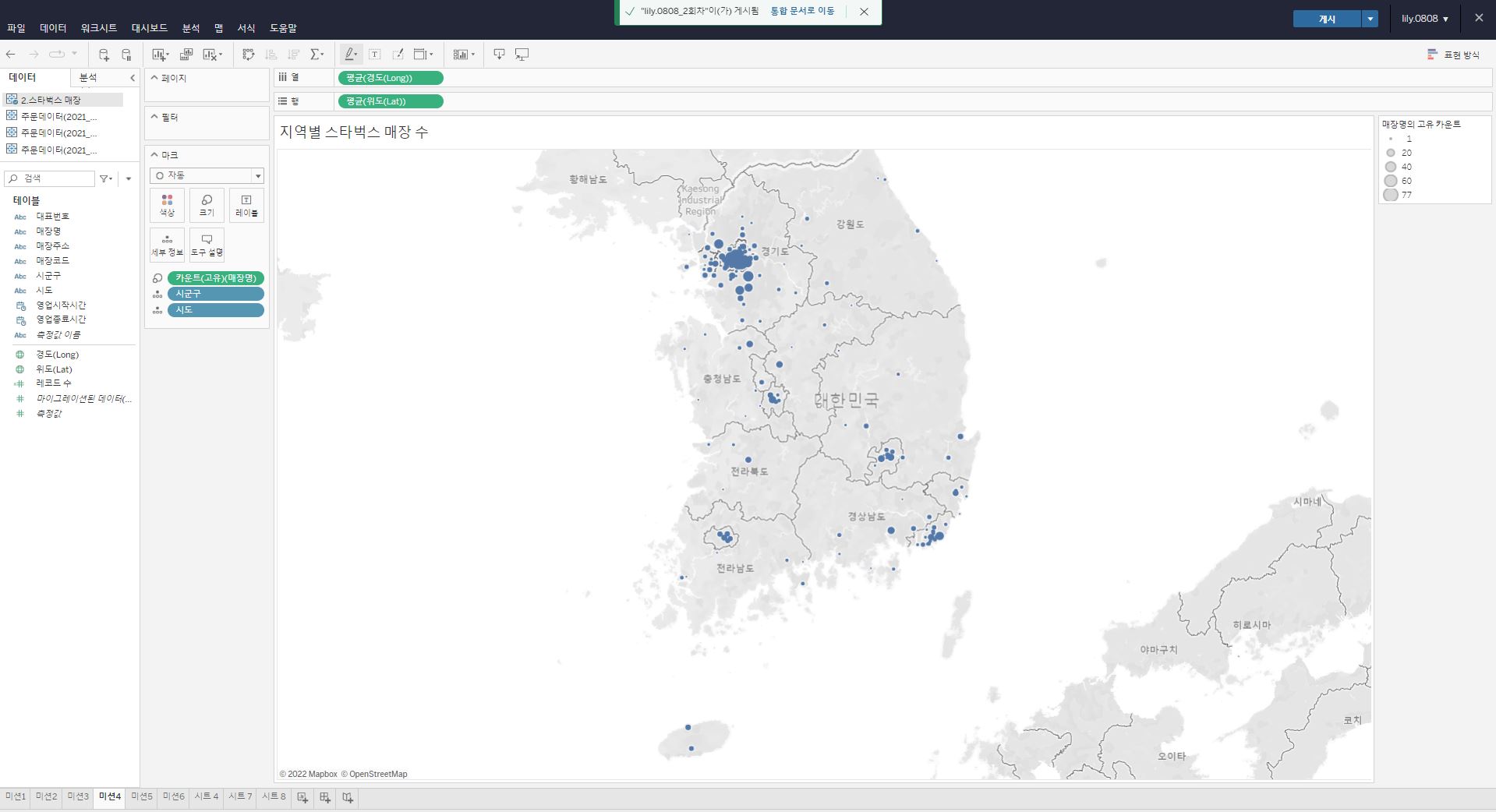1496x812 pixels.
Task: Click the Format workbook brush icon
Action: [398, 55]
